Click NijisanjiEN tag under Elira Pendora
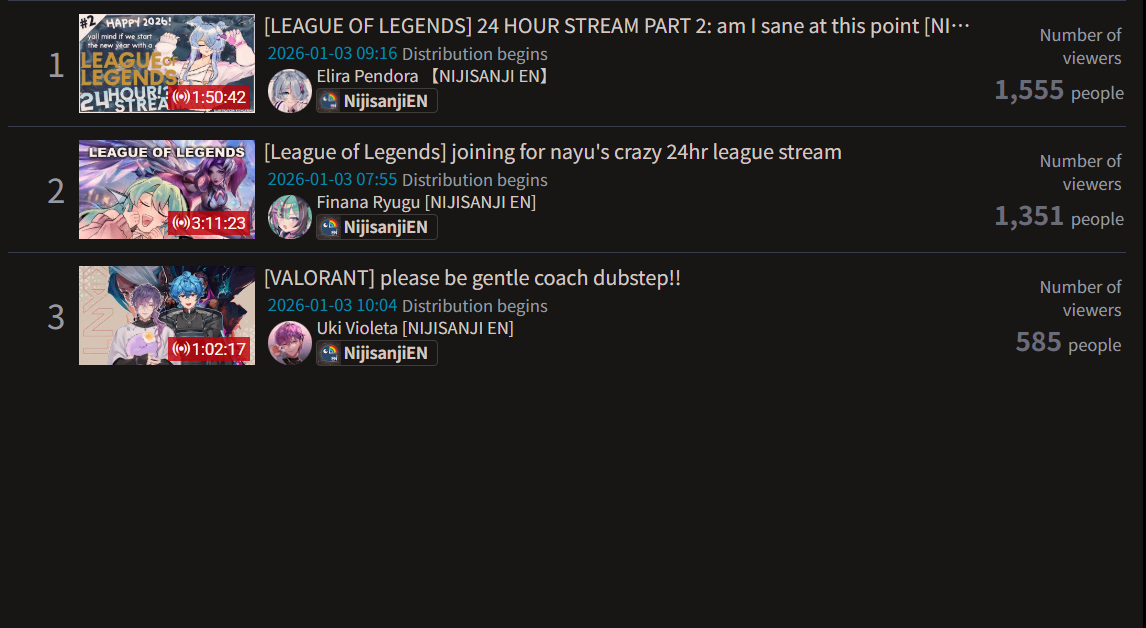 click(376, 101)
